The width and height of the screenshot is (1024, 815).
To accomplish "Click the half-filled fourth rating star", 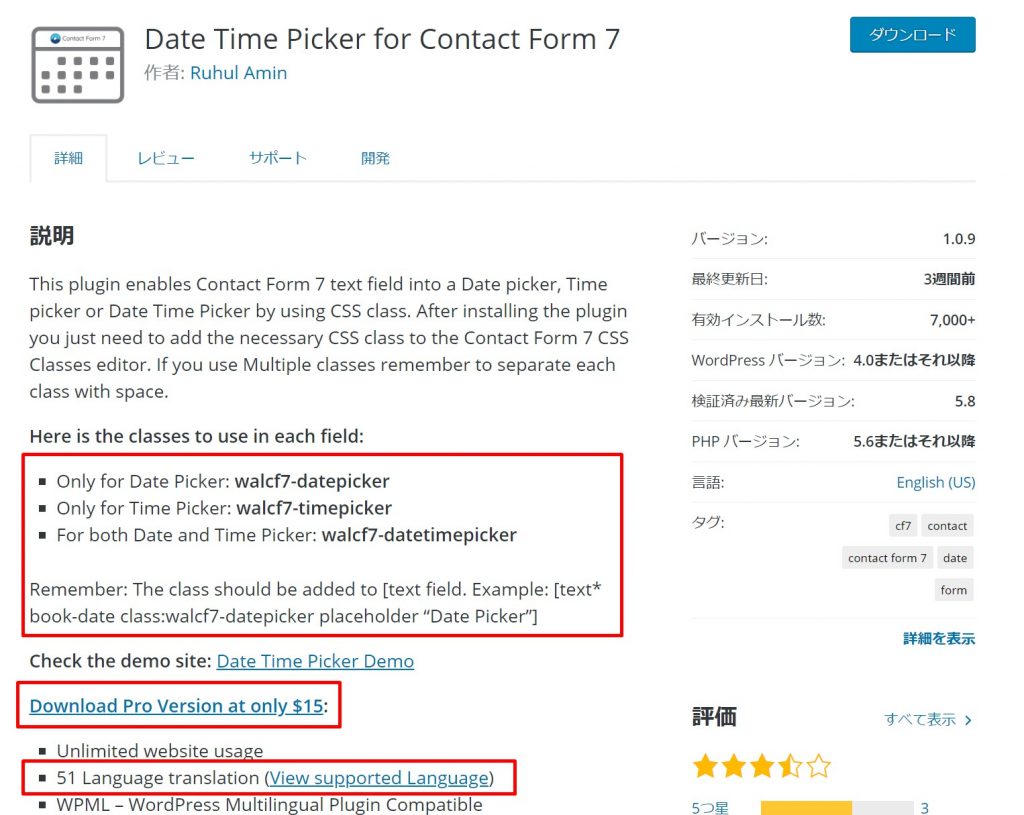I will coord(789,765).
